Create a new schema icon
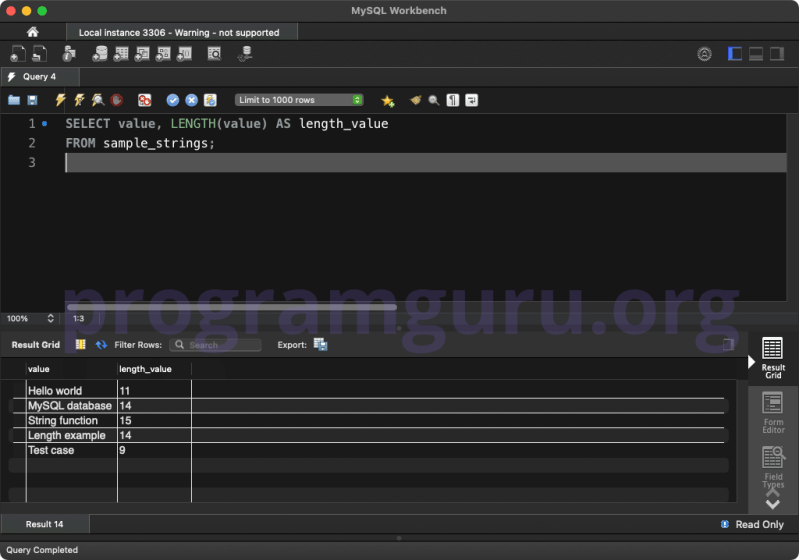This screenshot has width=799, height=560. 100,54
